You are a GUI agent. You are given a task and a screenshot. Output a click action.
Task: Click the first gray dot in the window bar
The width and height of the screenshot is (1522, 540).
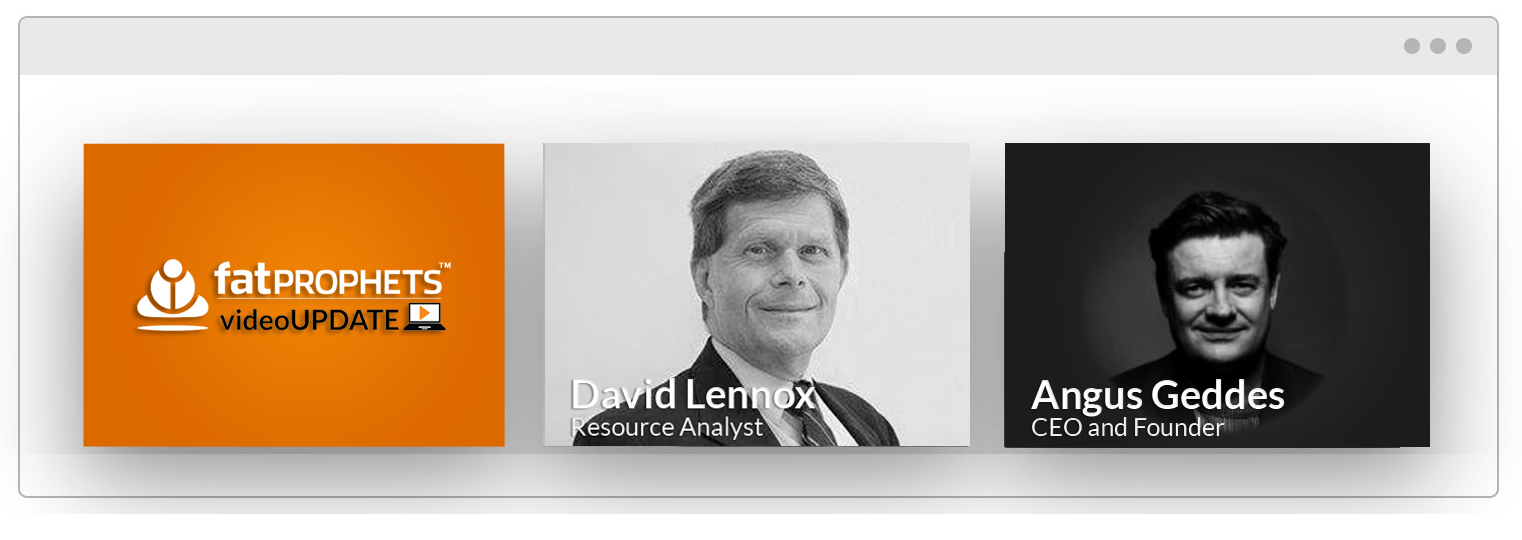click(1412, 46)
